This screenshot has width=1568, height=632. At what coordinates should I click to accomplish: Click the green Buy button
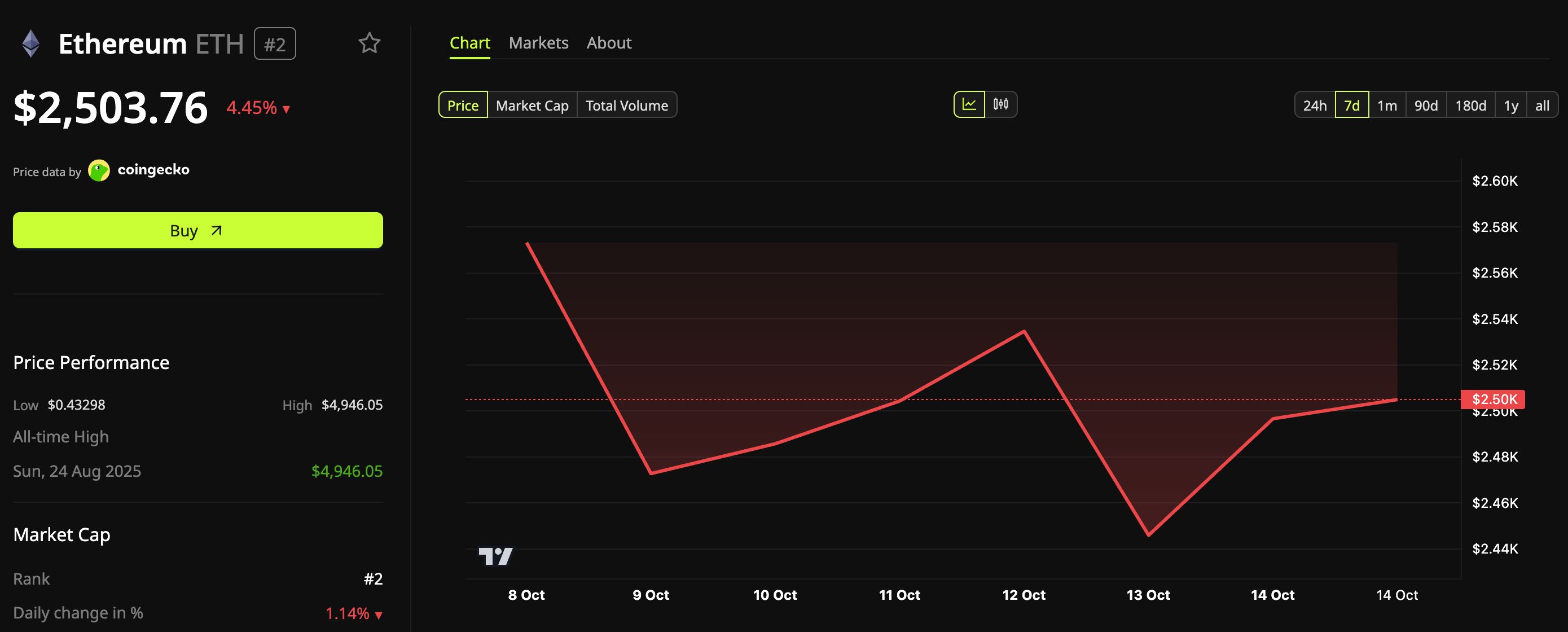coord(198,230)
